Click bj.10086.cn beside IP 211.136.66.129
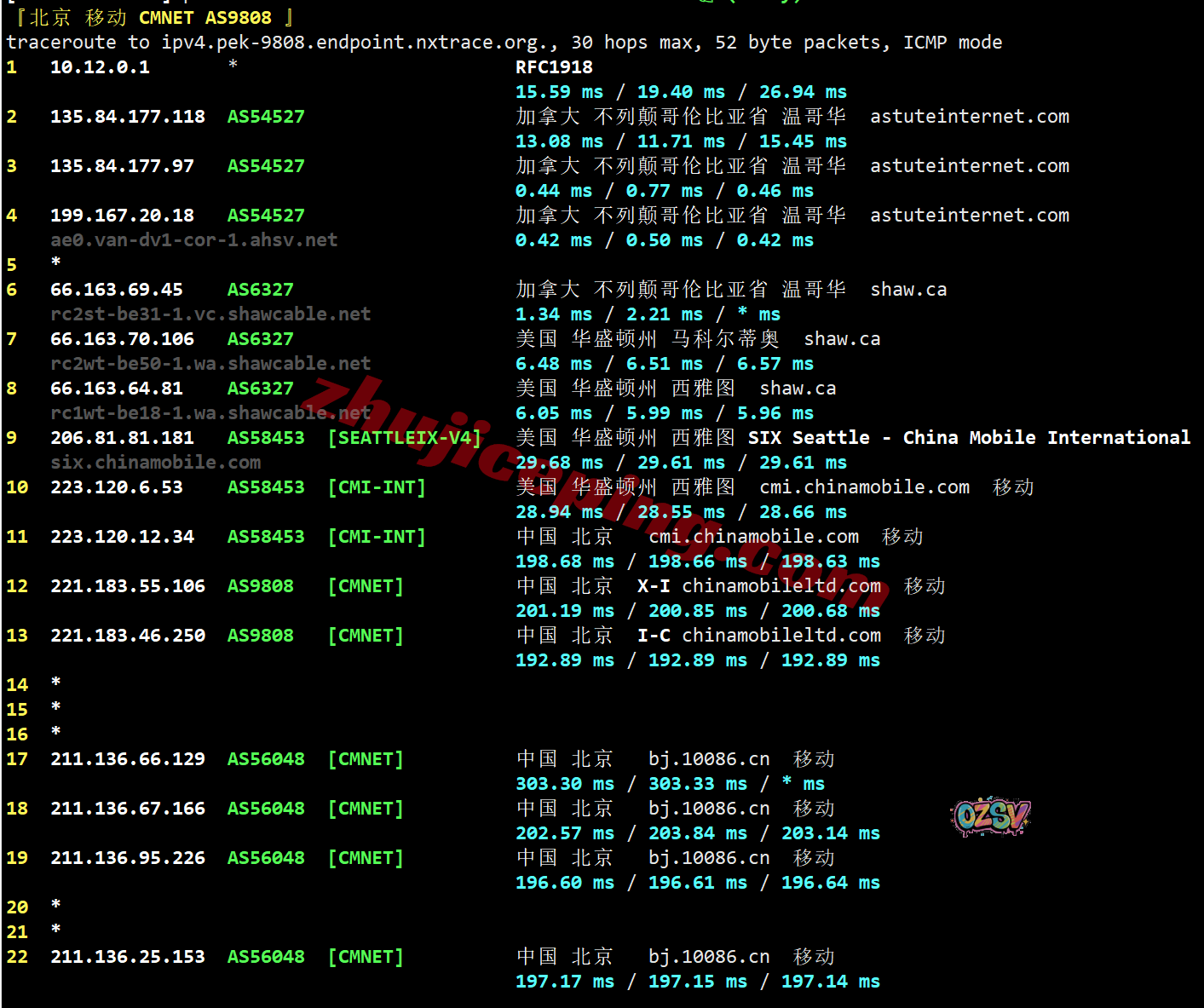 (x=709, y=759)
